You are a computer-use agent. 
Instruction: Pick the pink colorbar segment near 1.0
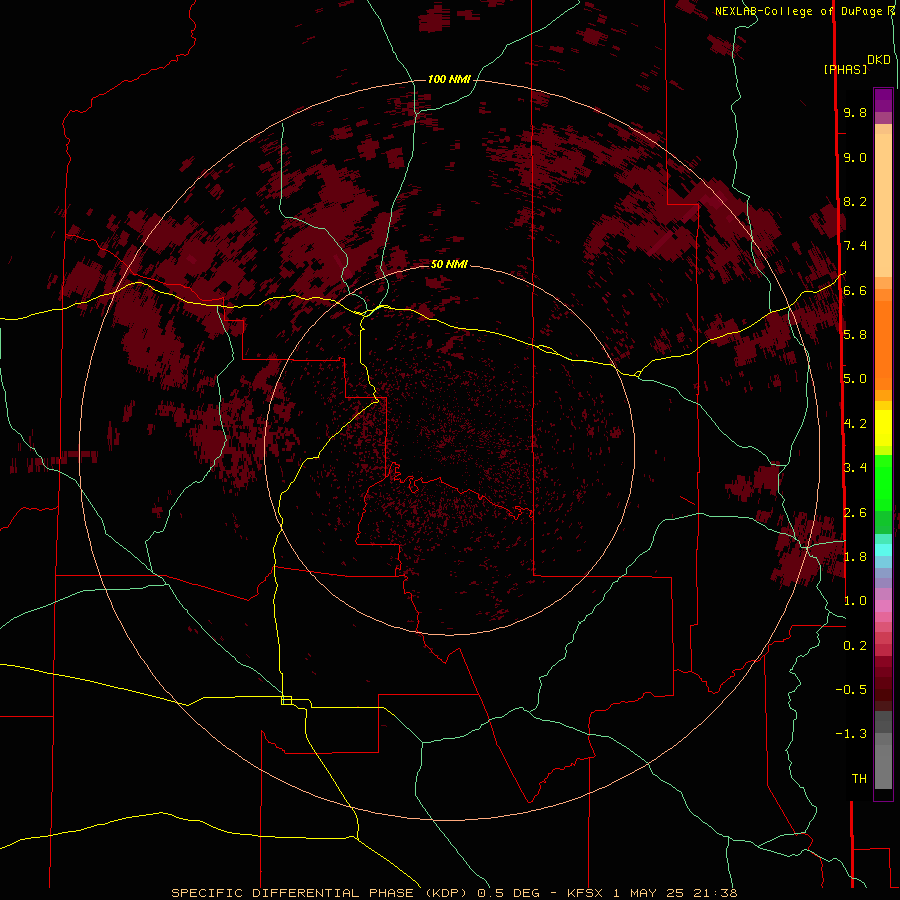point(883,606)
